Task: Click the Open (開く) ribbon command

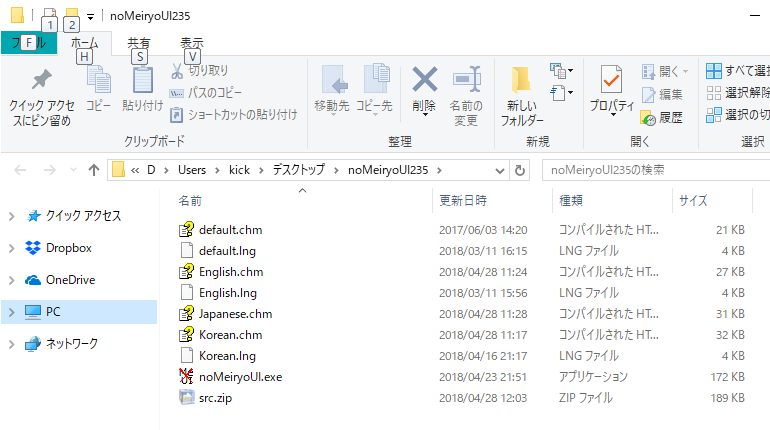Action: tap(665, 72)
